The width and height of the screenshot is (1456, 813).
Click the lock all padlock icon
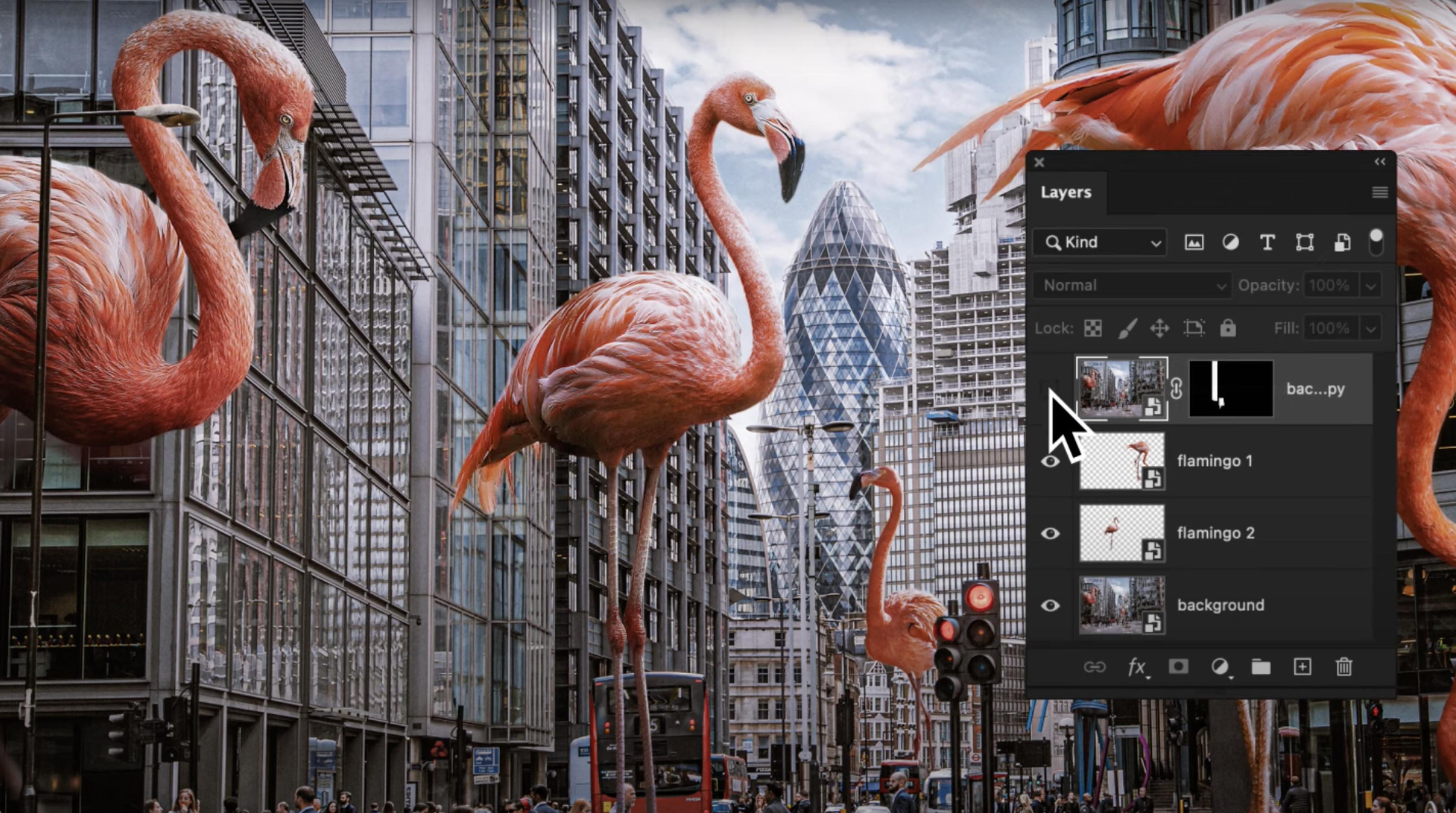[x=1228, y=328]
